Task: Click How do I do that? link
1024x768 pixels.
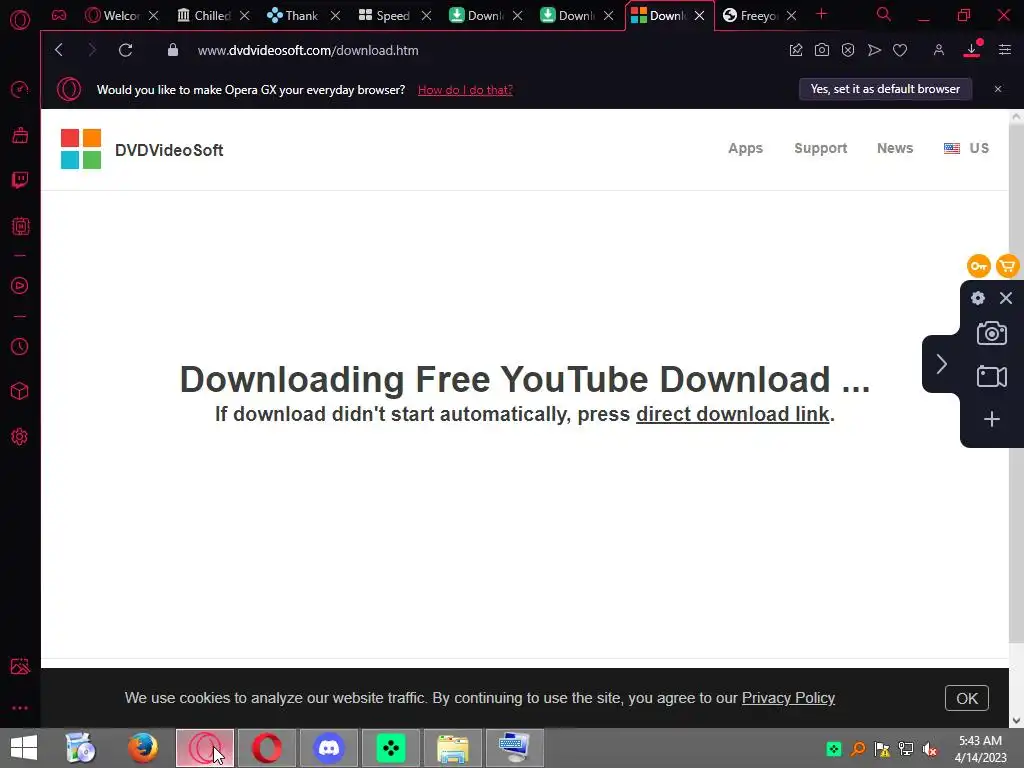Action: [465, 89]
